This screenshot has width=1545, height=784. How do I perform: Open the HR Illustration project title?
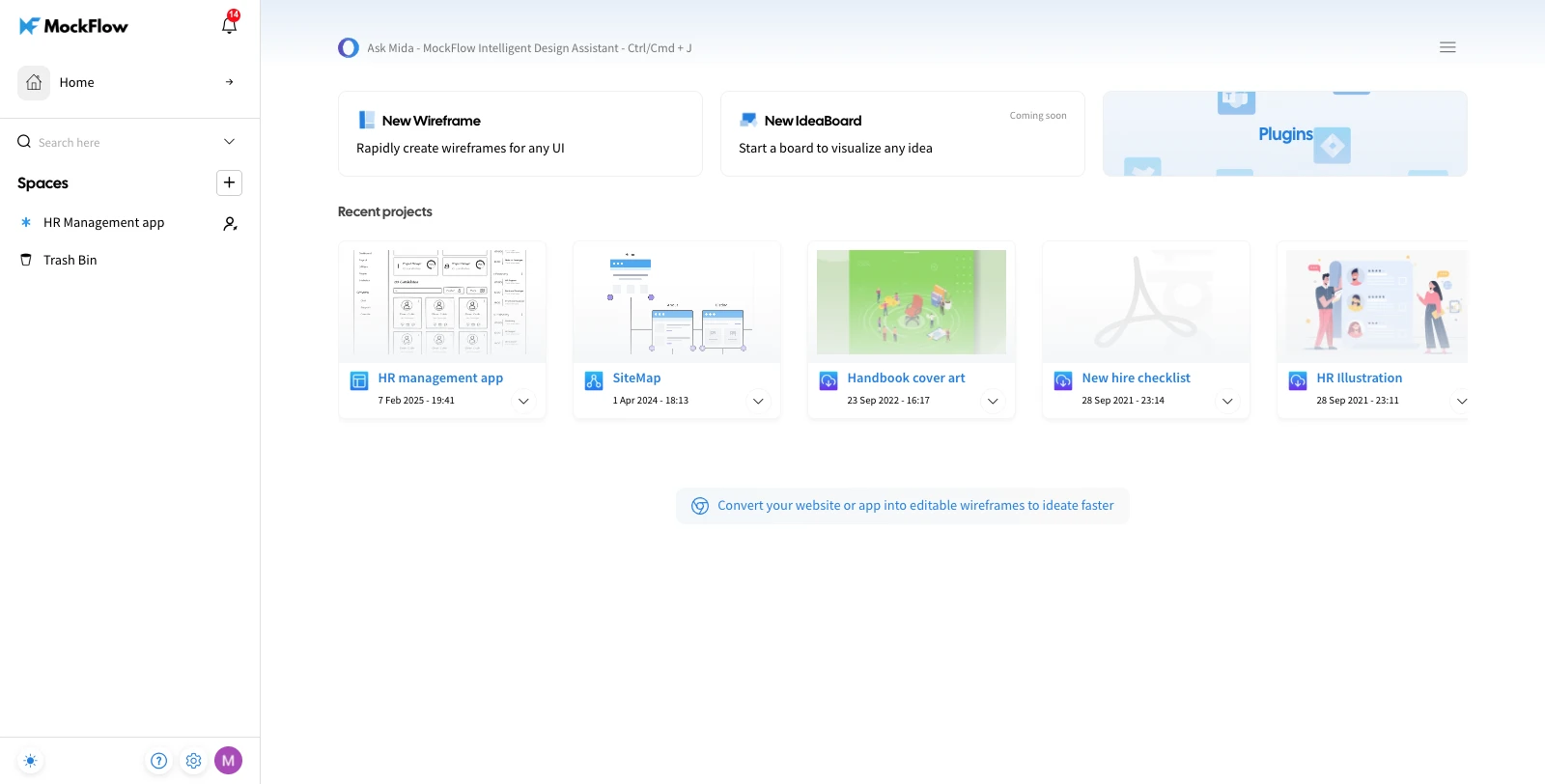(x=1359, y=378)
